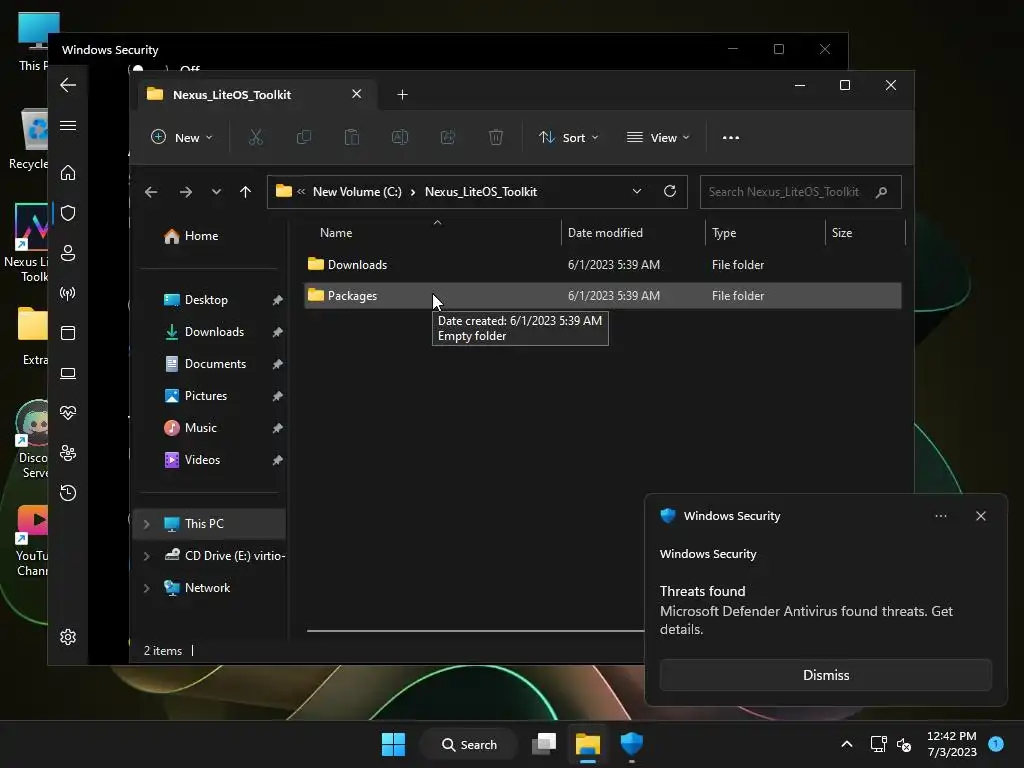Image resolution: width=1024 pixels, height=768 pixels.
Task: Open Device security laptop icon in sidebar
Action: click(68, 374)
